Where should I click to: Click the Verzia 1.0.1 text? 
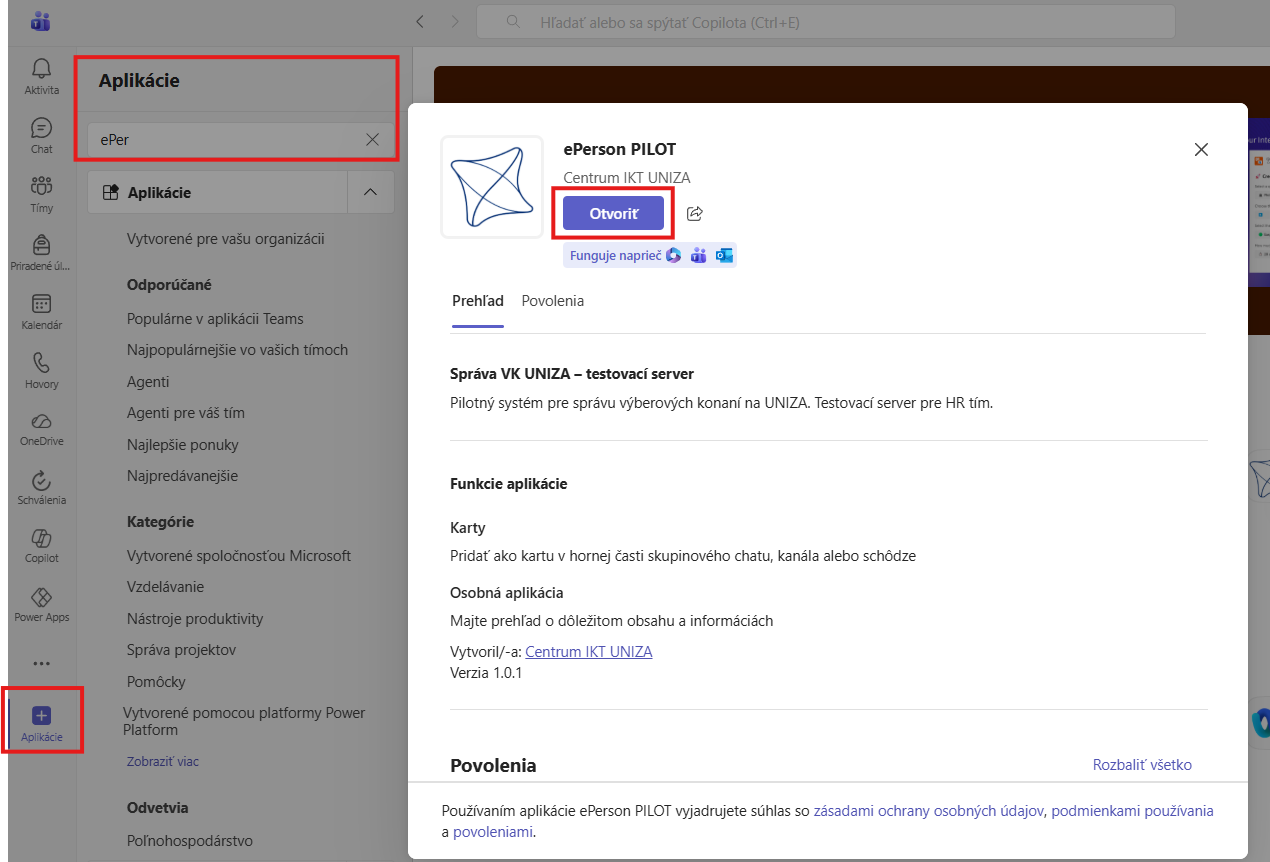click(486, 673)
